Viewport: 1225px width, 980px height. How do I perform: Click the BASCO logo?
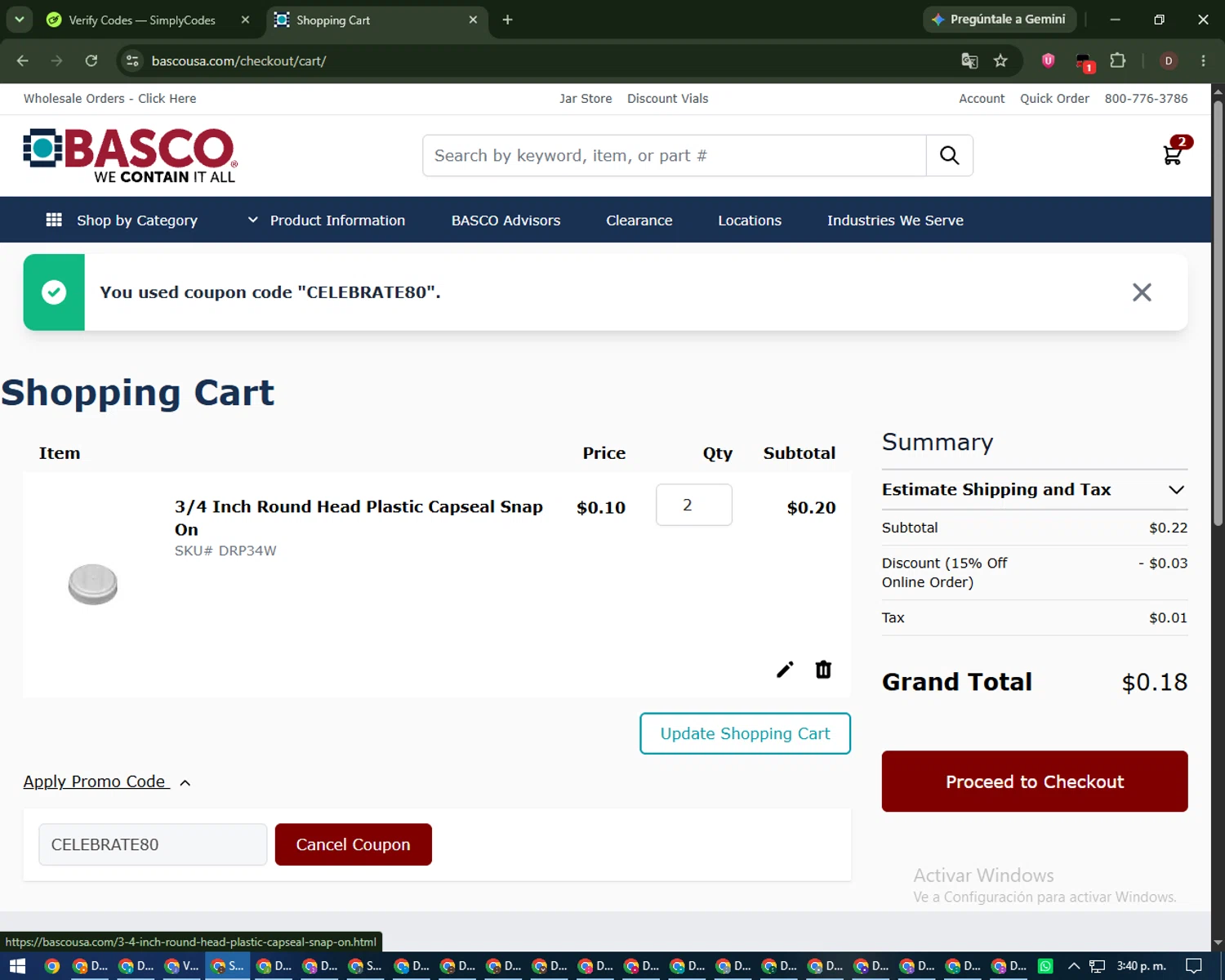131,155
